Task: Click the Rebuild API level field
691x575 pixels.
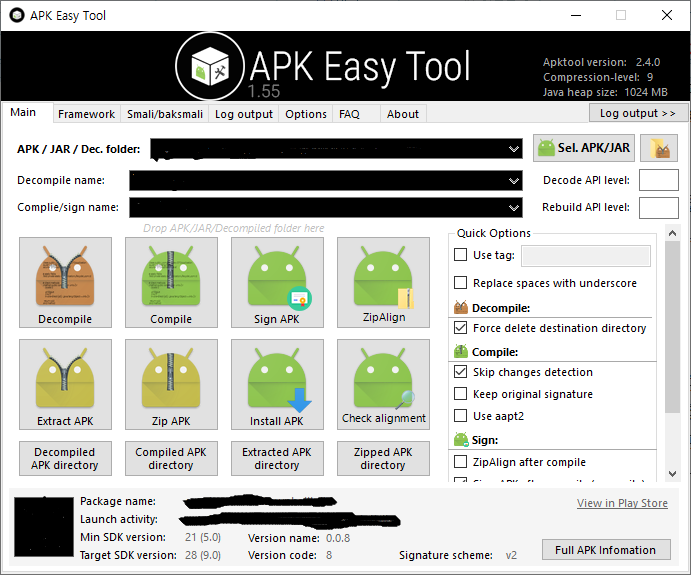Action: pyautogui.click(x=658, y=208)
